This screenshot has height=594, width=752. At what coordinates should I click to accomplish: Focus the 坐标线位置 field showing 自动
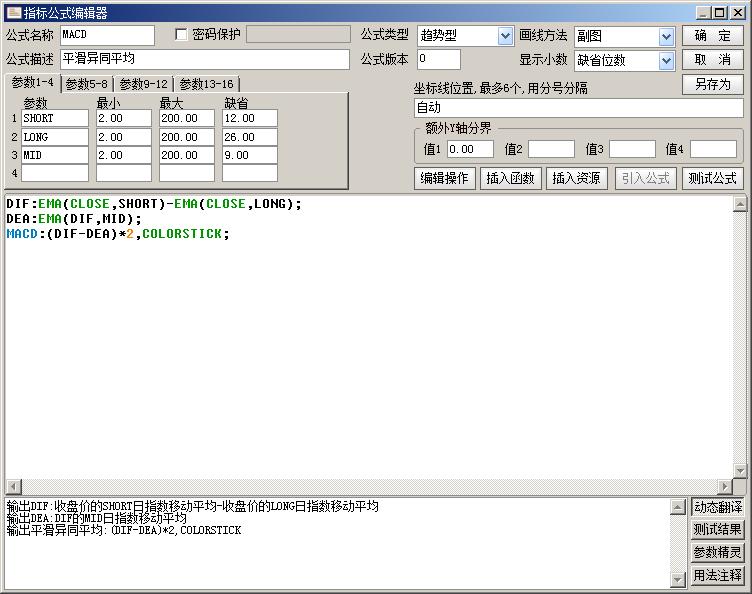point(578,108)
